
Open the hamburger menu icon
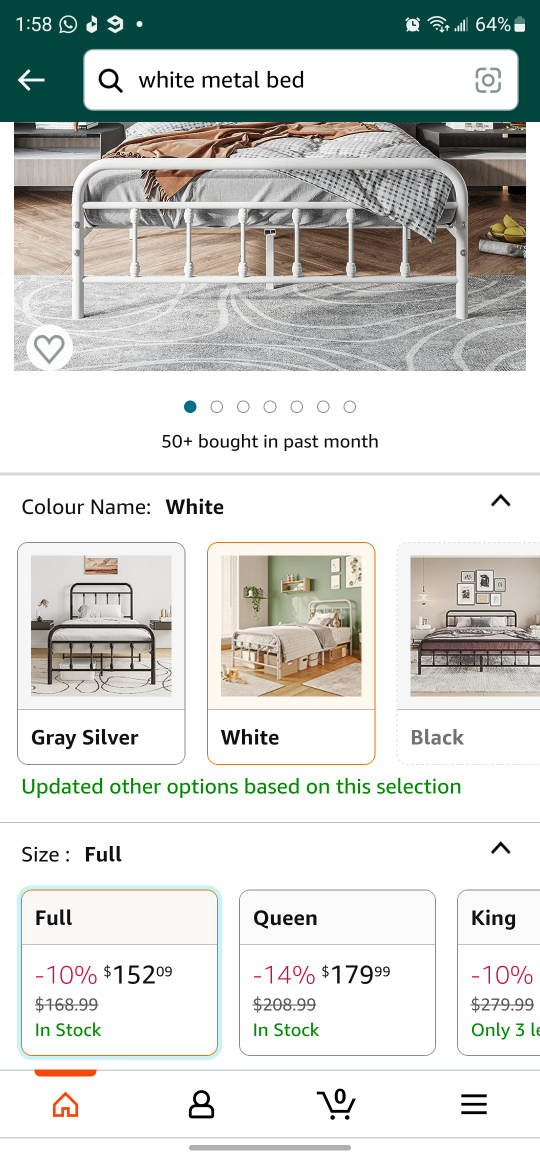[474, 1104]
